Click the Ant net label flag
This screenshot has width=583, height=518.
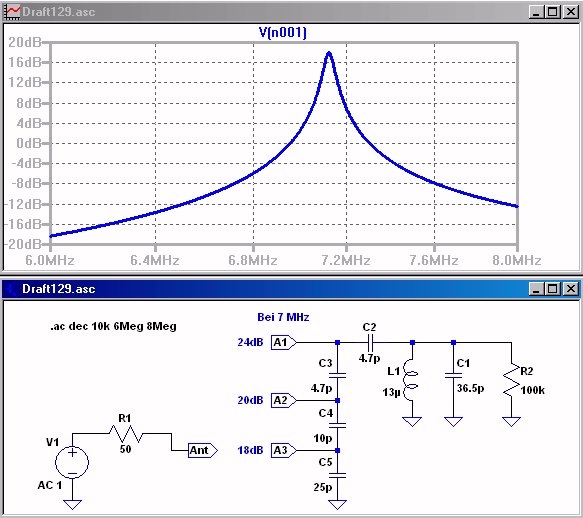203,450
